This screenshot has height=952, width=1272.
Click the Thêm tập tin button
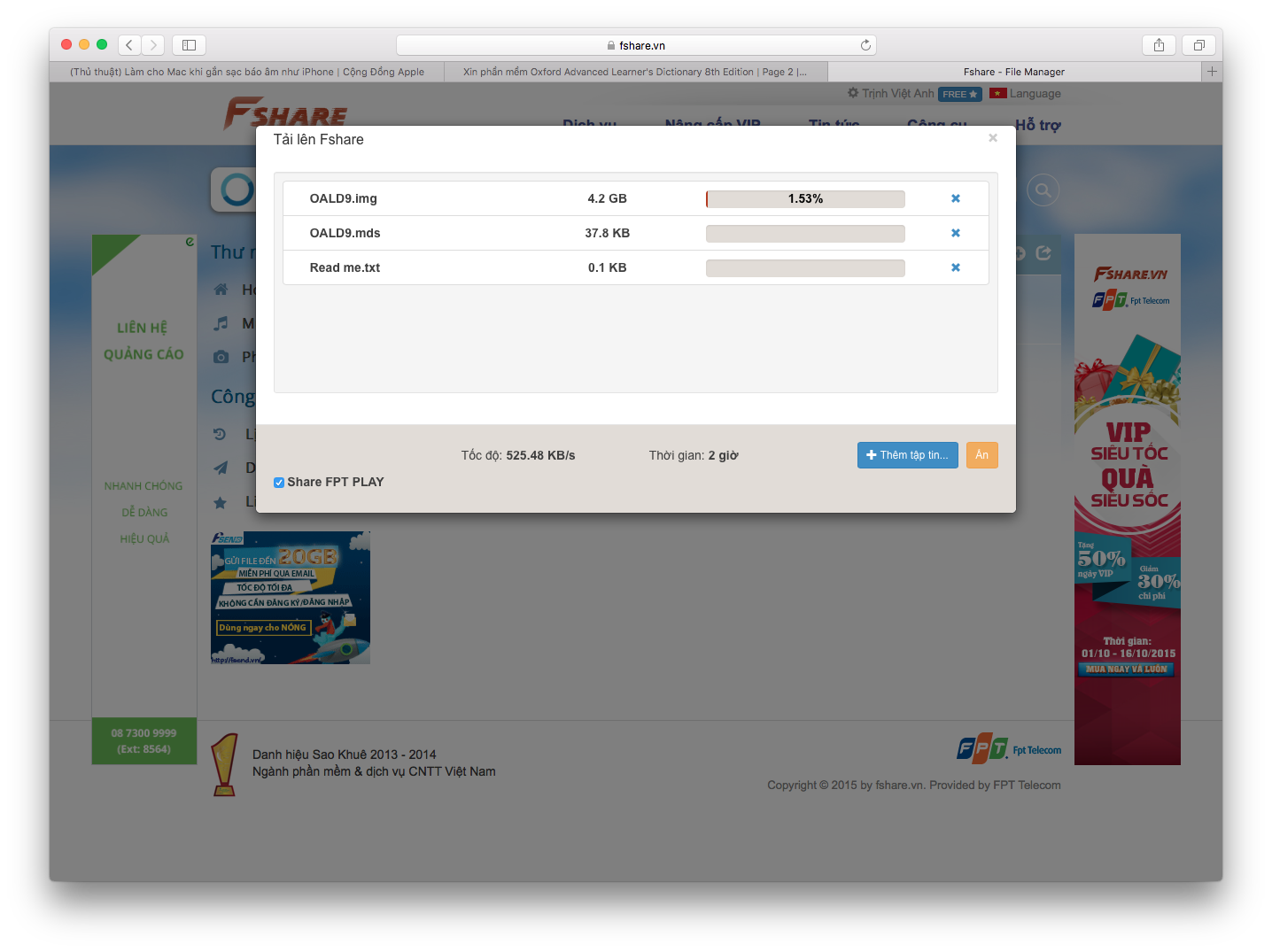coord(907,455)
